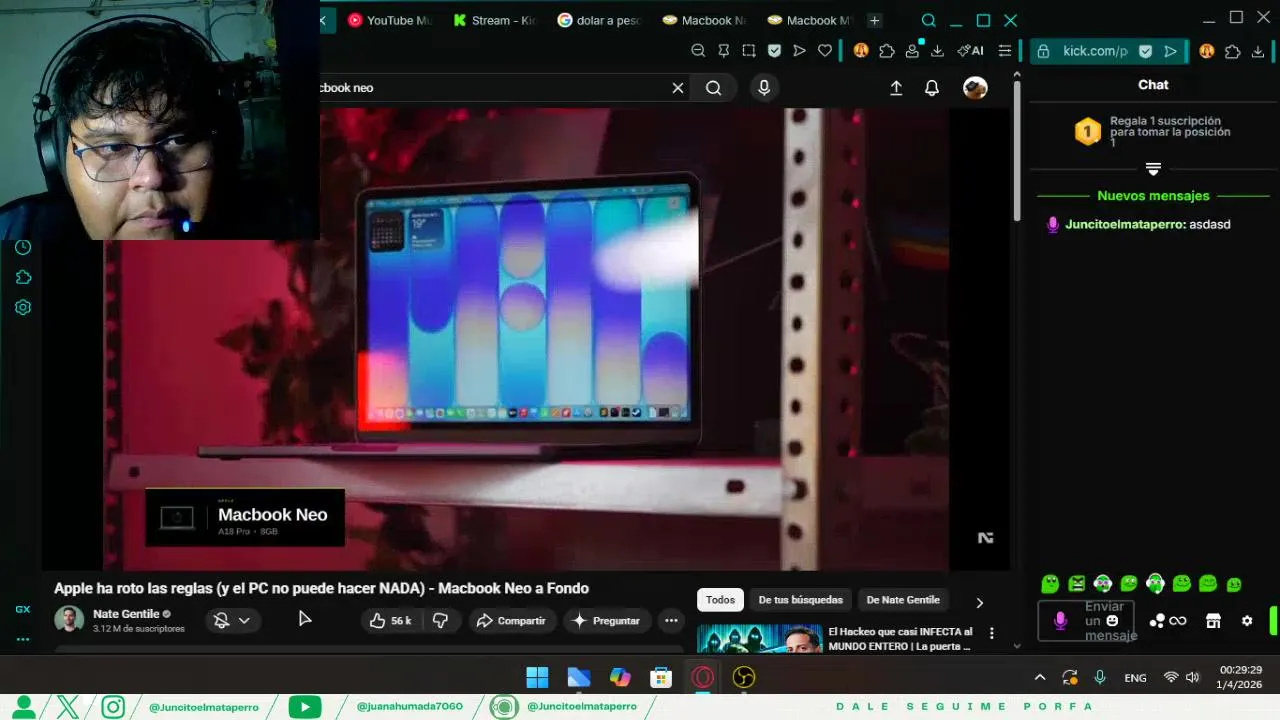The image size is (1280, 720).
Task: Open El Hackeo recommended video thumbnail
Action: point(759,639)
